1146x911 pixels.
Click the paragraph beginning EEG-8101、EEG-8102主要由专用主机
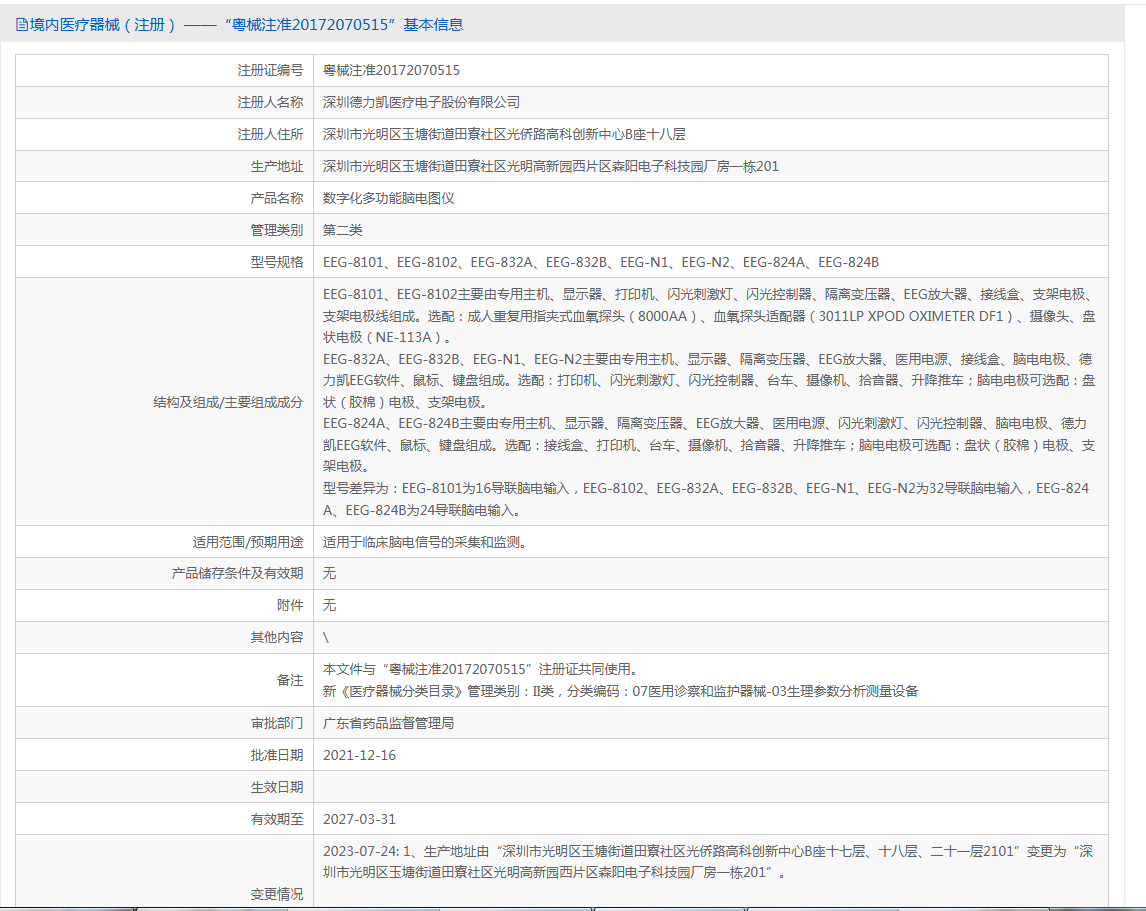(x=709, y=316)
